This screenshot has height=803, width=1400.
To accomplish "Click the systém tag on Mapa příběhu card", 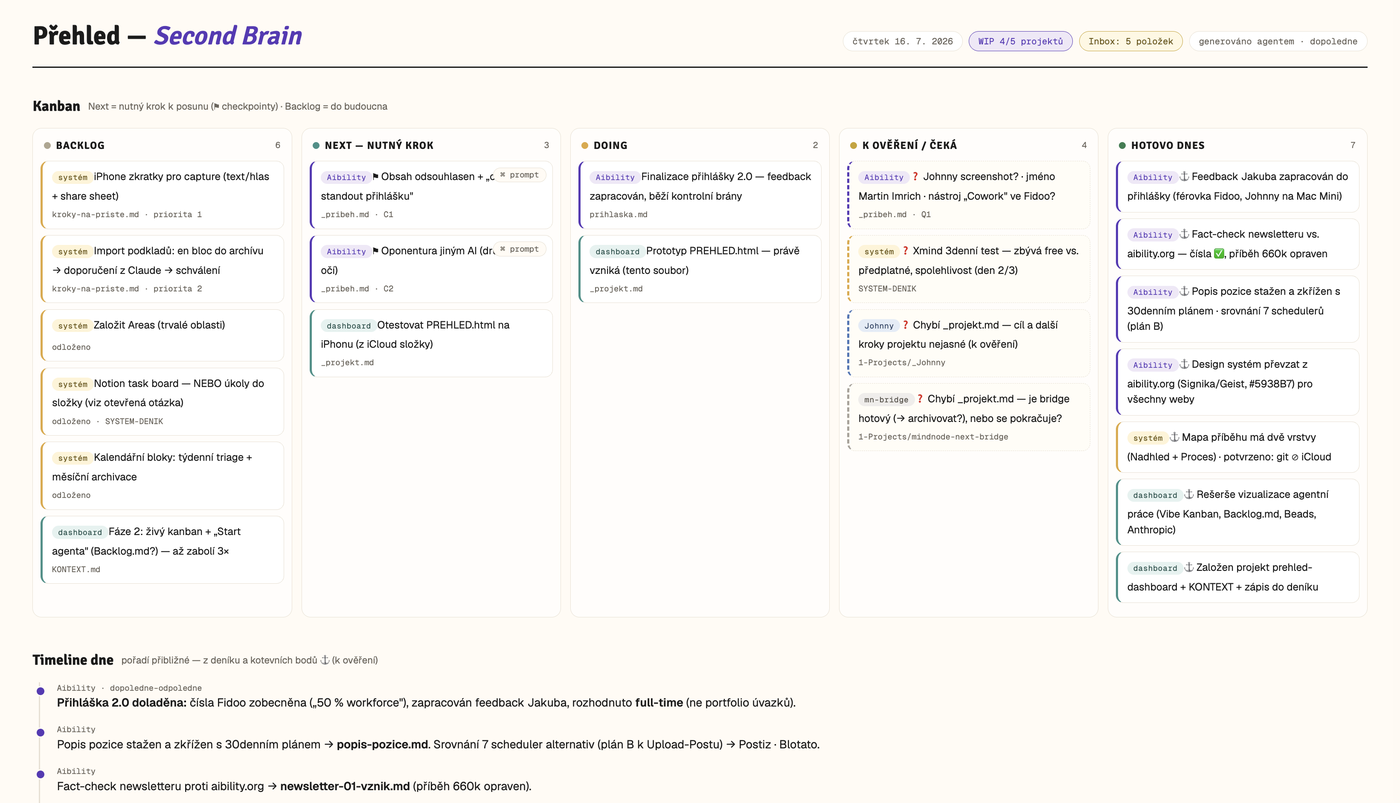I will 1148,437.
